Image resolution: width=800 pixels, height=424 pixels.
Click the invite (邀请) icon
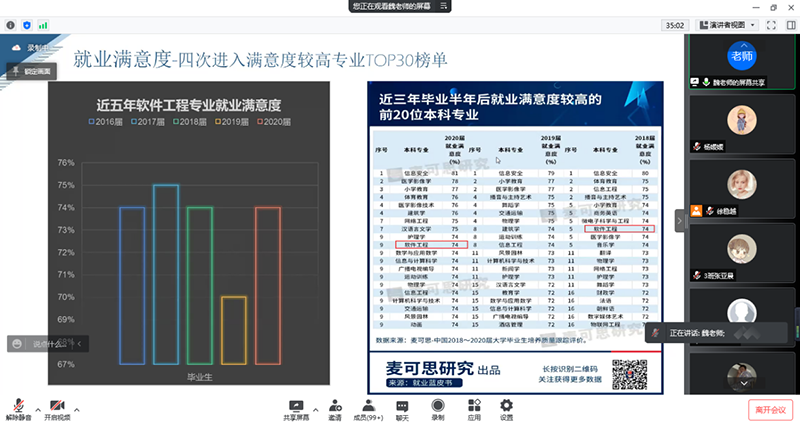(x=333, y=407)
